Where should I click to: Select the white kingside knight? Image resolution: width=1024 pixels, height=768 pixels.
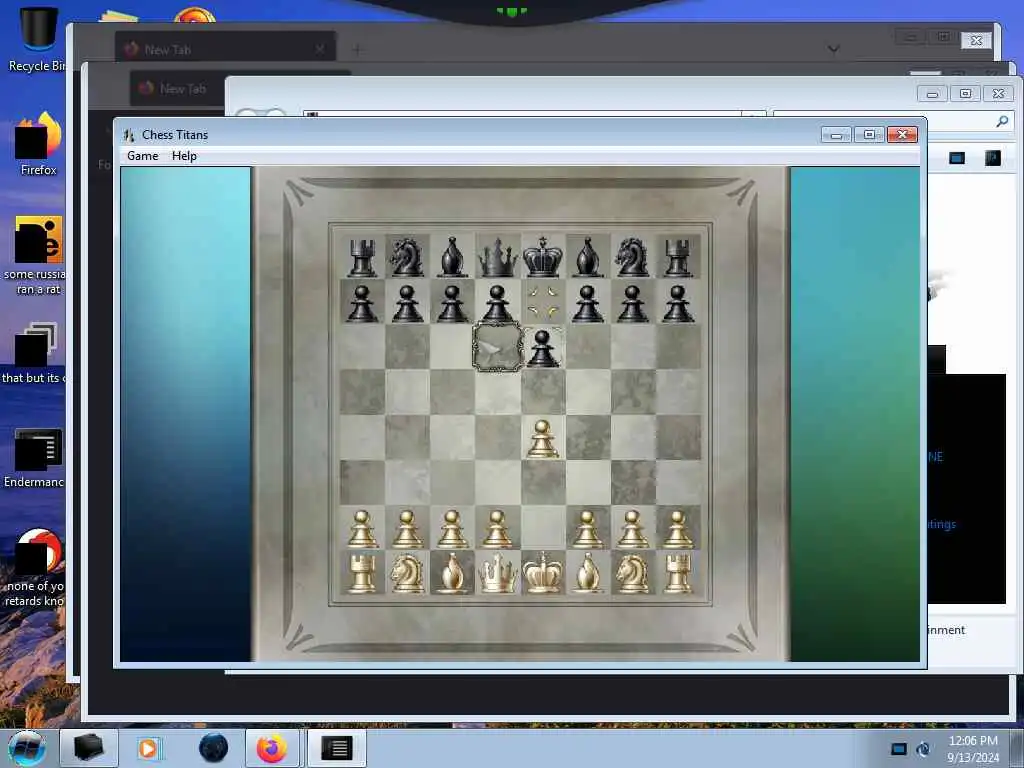632,573
